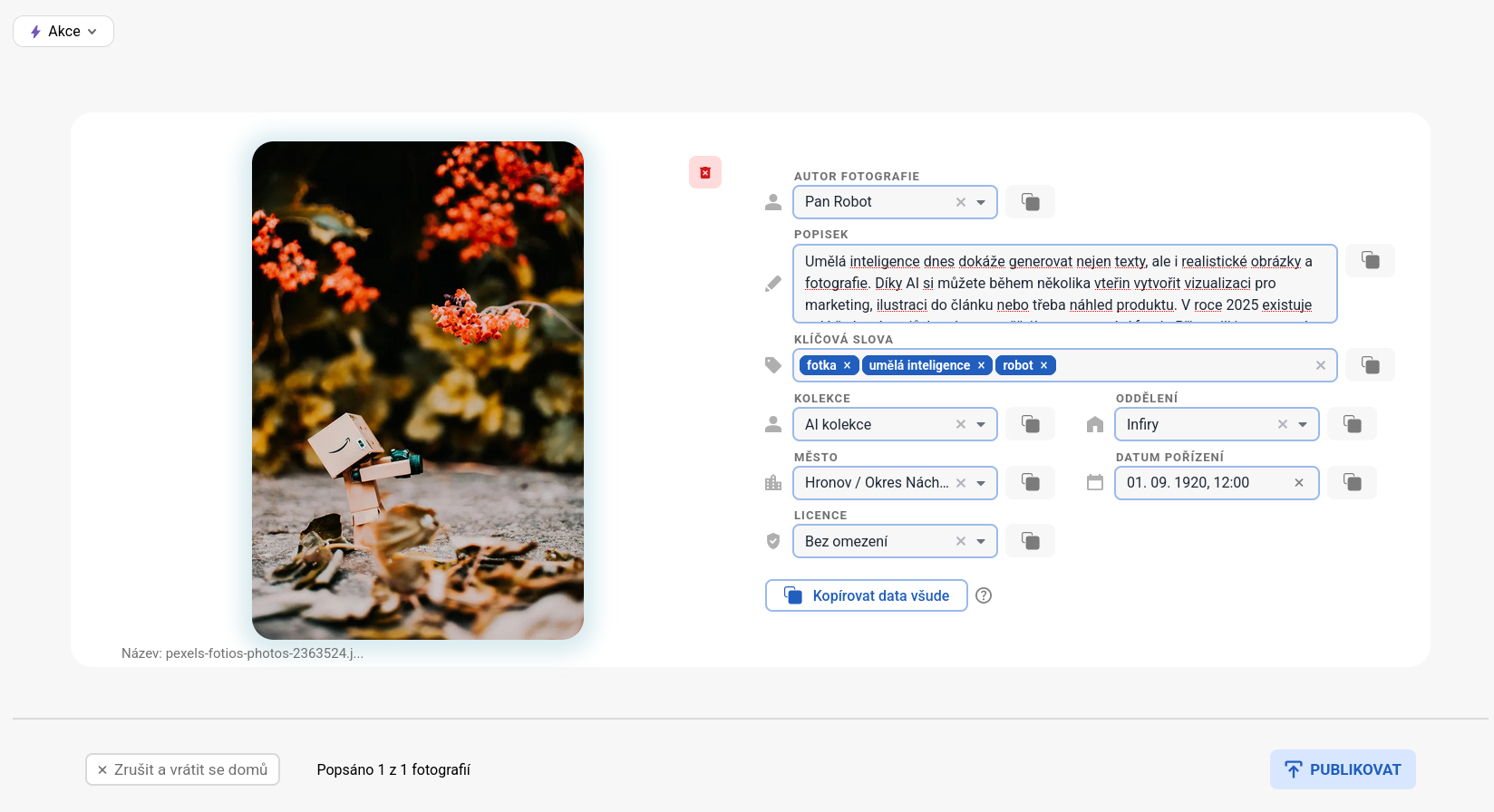Open the Akce menu
1494x812 pixels.
point(63,31)
